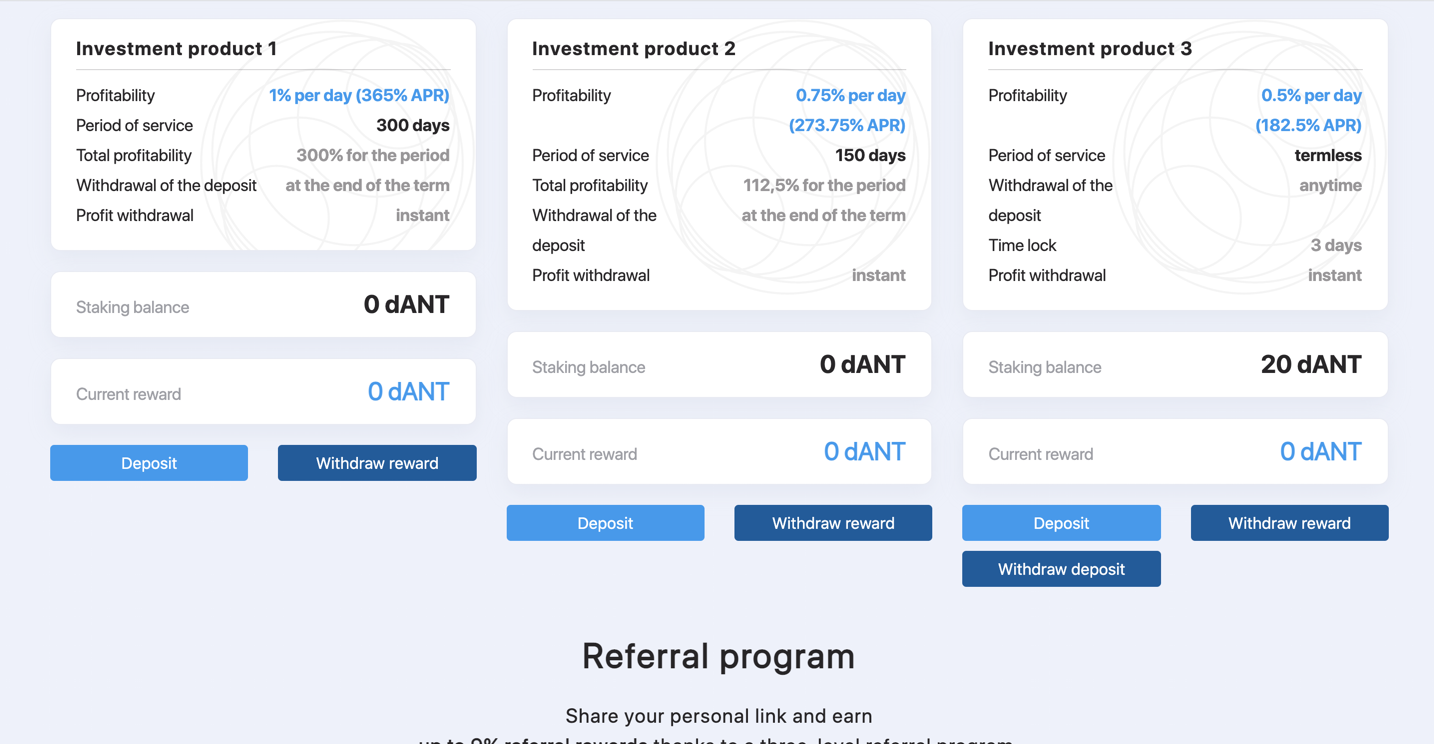Select product 1's Staking balance label
Viewport: 1435px width, 744px height.
pos(132,307)
